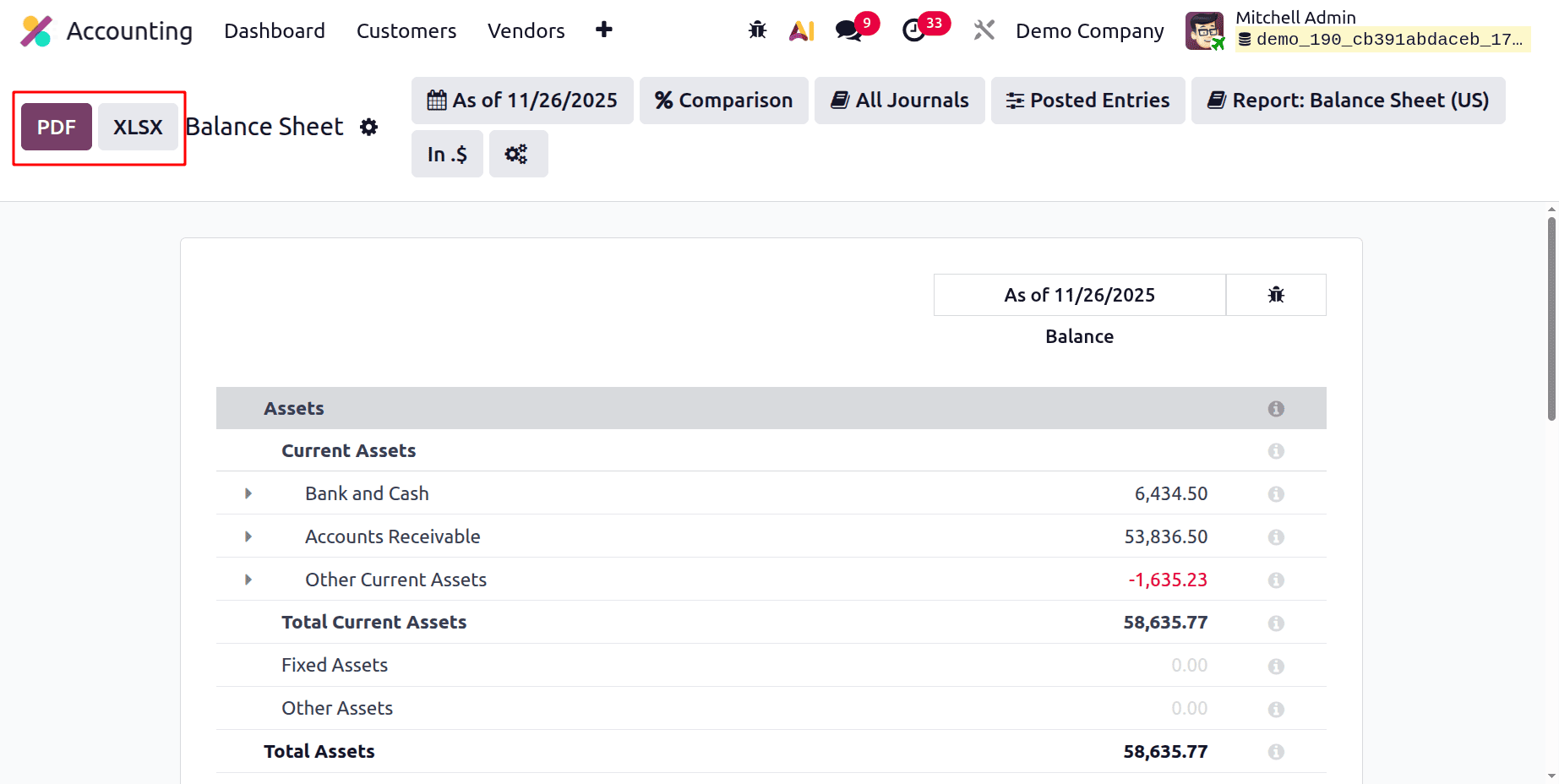Expand the Bank and Cash line
This screenshot has width=1559, height=784.
248,493
